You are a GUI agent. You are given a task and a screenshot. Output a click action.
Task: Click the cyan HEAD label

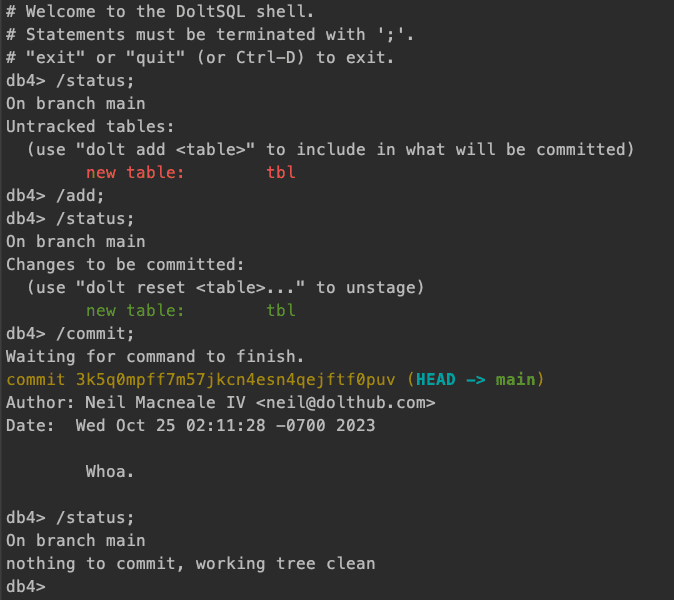click(x=435, y=380)
